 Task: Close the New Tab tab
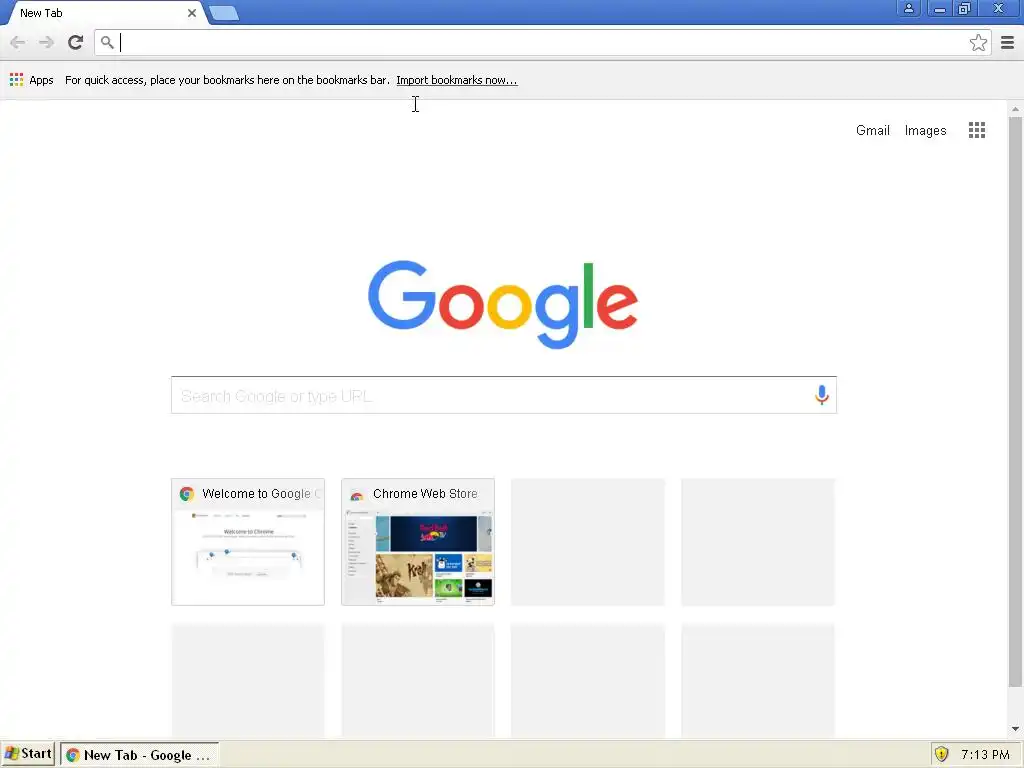[x=191, y=13]
